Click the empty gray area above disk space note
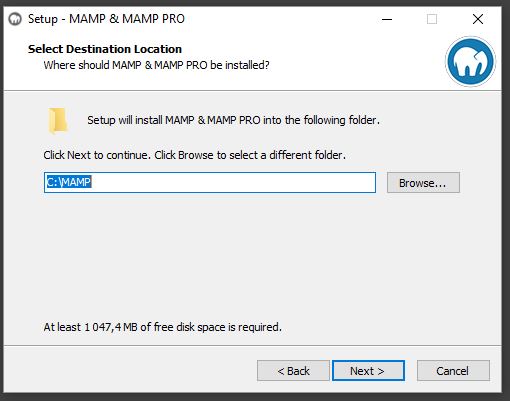Screen dimensions: 510x401 [253, 257]
